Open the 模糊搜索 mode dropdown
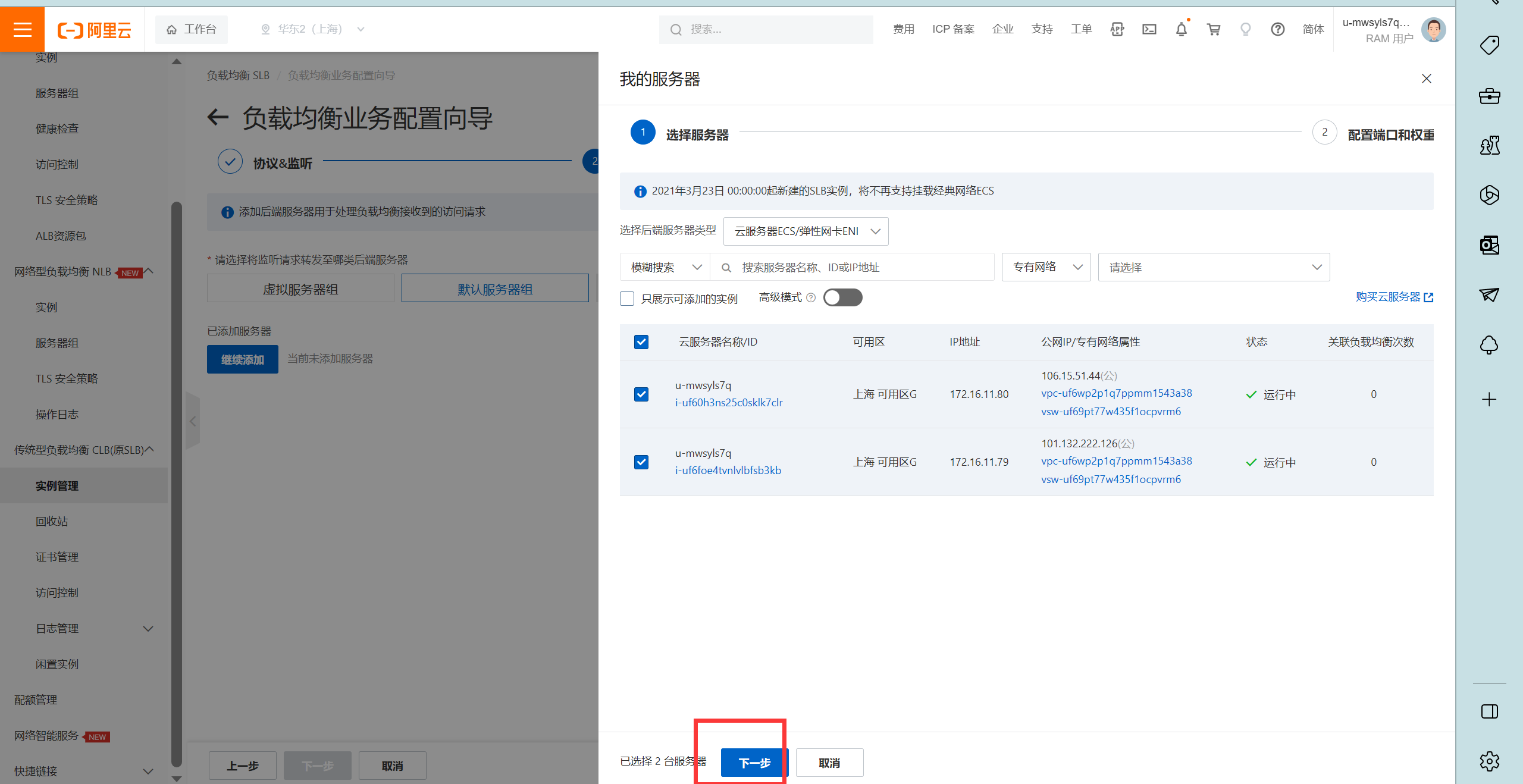The height and width of the screenshot is (784, 1523). [x=665, y=267]
